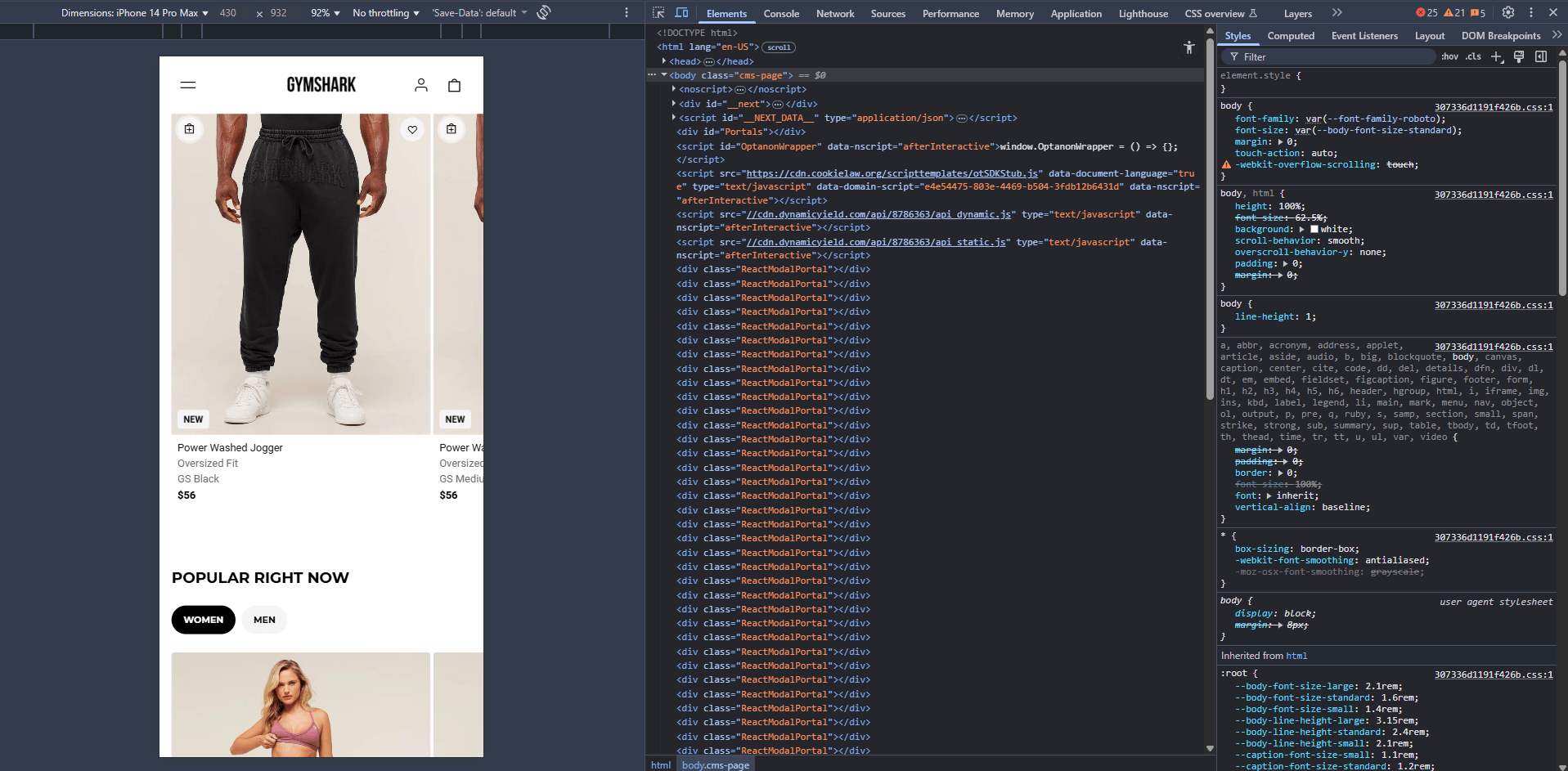Screen dimensions: 1568x771
Task: Open the No throttling dropdown
Action: (385, 13)
